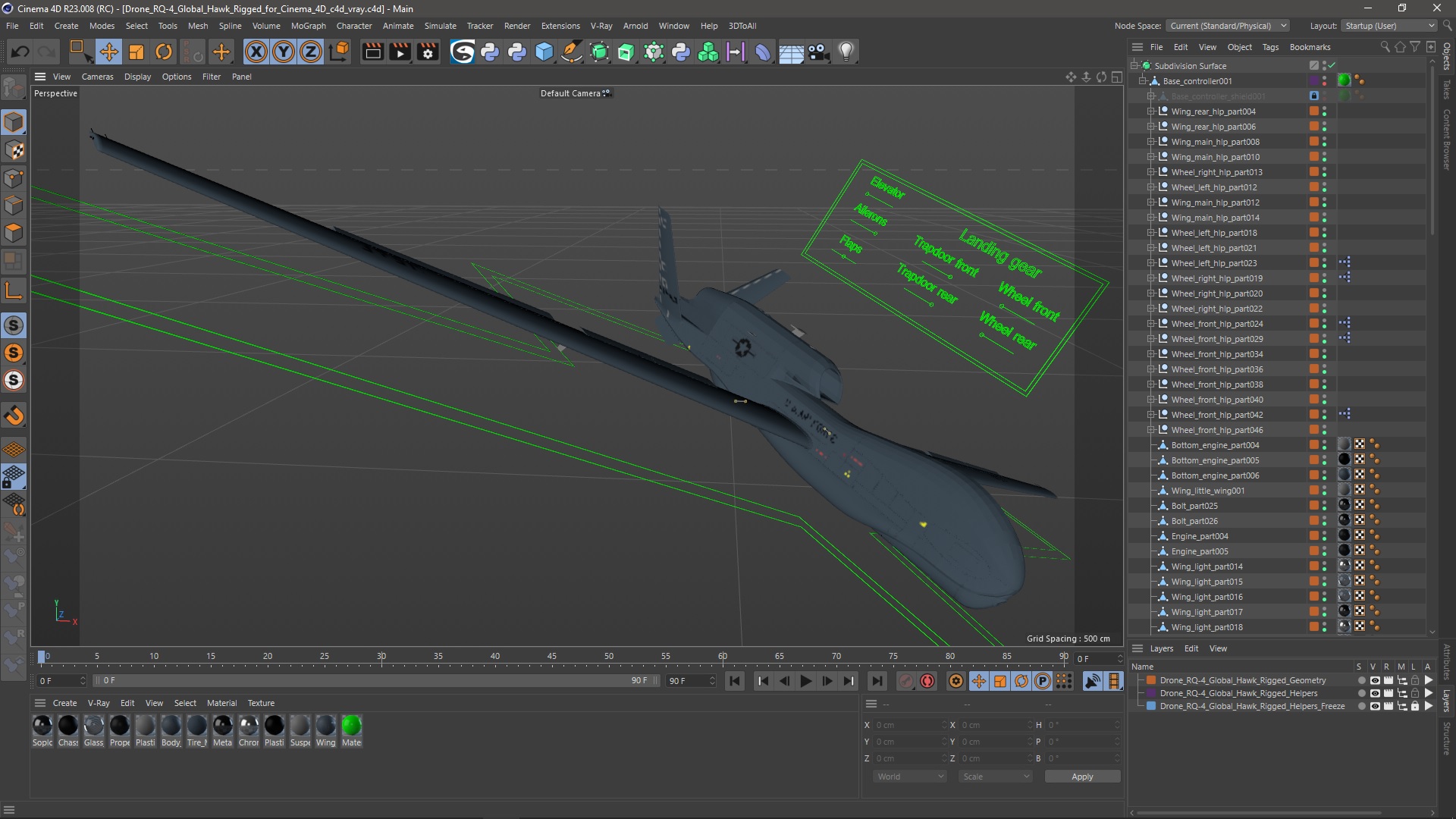
Task: Click the Spline Pen tool icon
Action: 572,52
